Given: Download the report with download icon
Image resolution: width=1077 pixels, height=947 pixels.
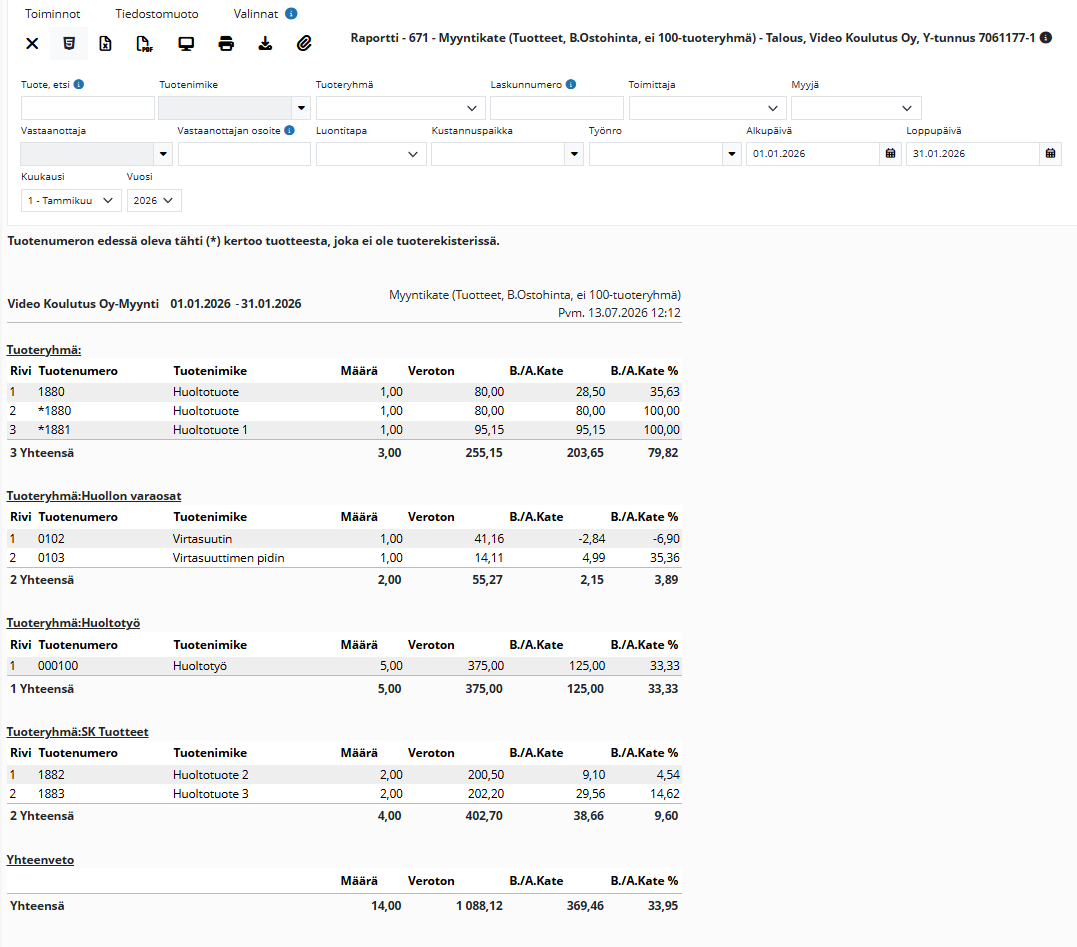Looking at the screenshot, I should click(x=265, y=44).
